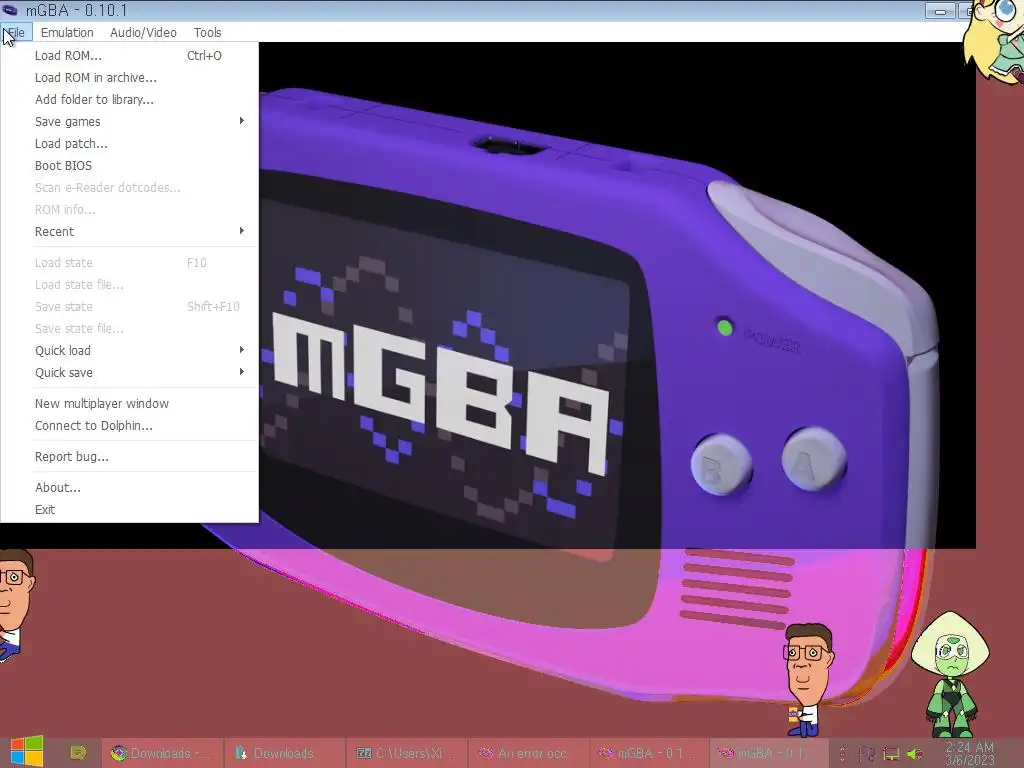Click the greyed Scan e-Reader dotcodes... entry
This screenshot has height=768, width=1024.
(129, 187)
